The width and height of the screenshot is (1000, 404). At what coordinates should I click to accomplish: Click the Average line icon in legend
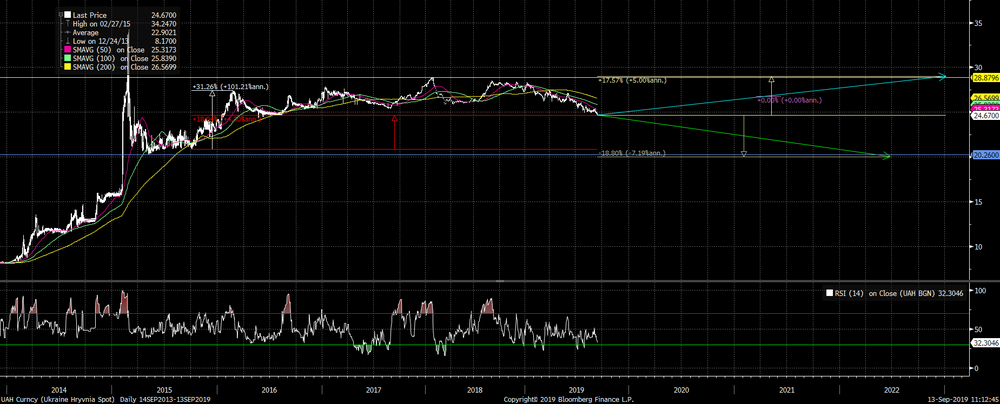[x=67, y=34]
